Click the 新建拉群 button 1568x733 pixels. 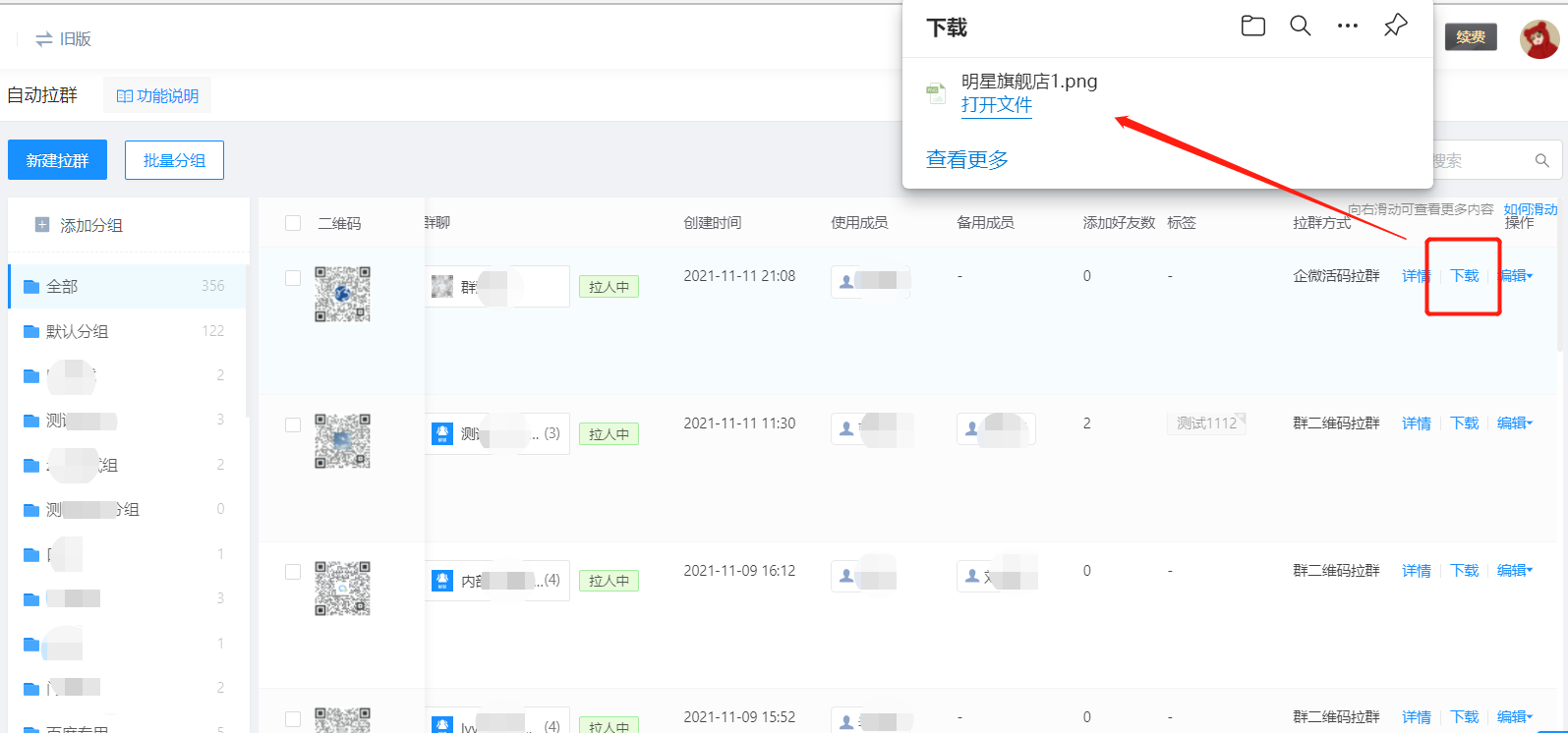(57, 160)
